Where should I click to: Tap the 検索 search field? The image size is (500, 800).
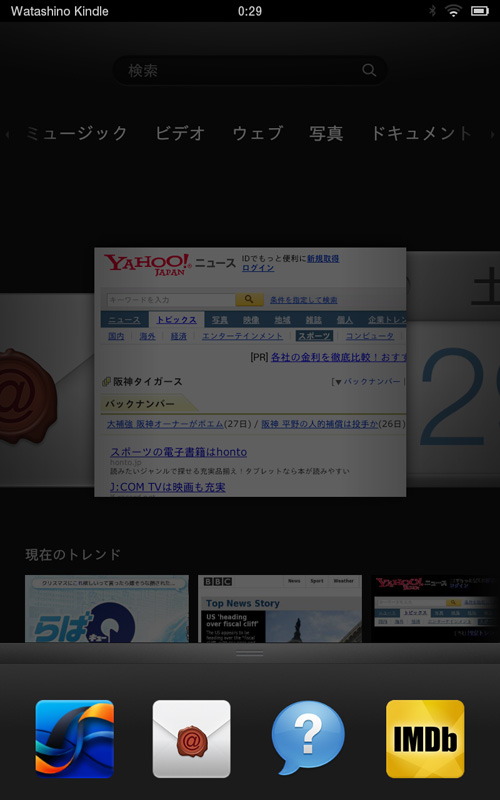tap(250, 70)
